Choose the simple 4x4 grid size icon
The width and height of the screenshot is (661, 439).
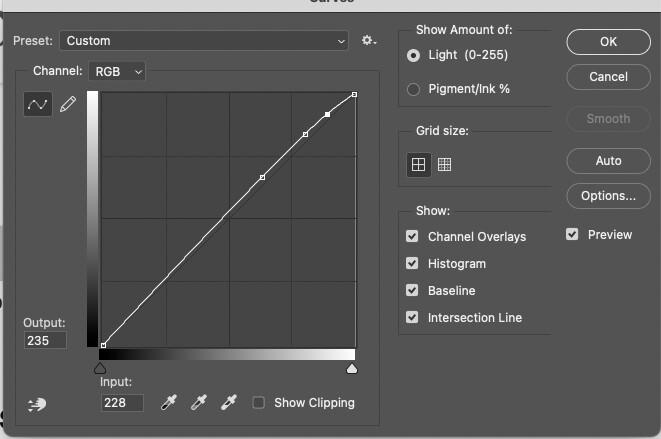point(418,165)
